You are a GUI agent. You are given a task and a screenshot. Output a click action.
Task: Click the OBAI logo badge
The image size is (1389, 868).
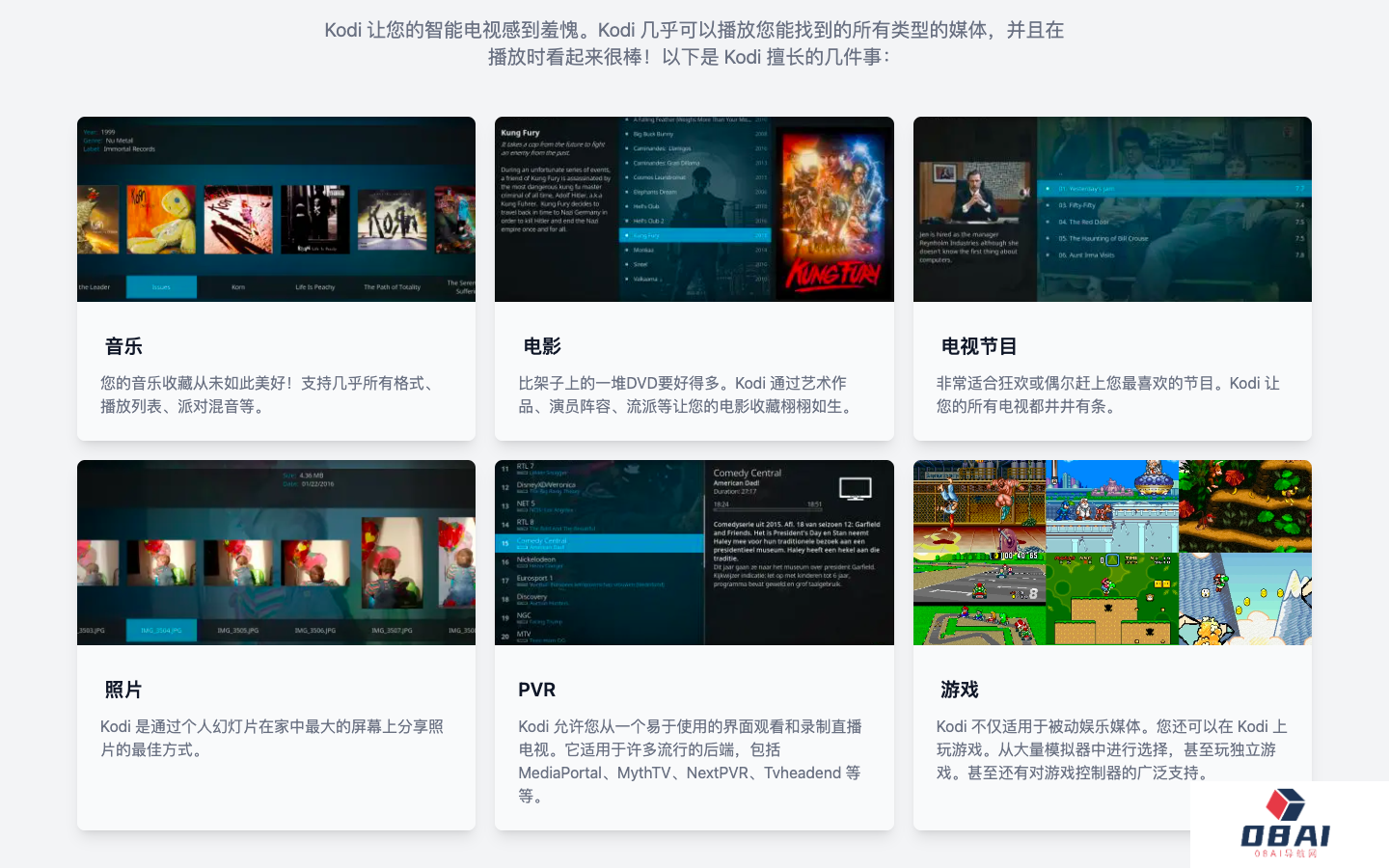[1286, 824]
